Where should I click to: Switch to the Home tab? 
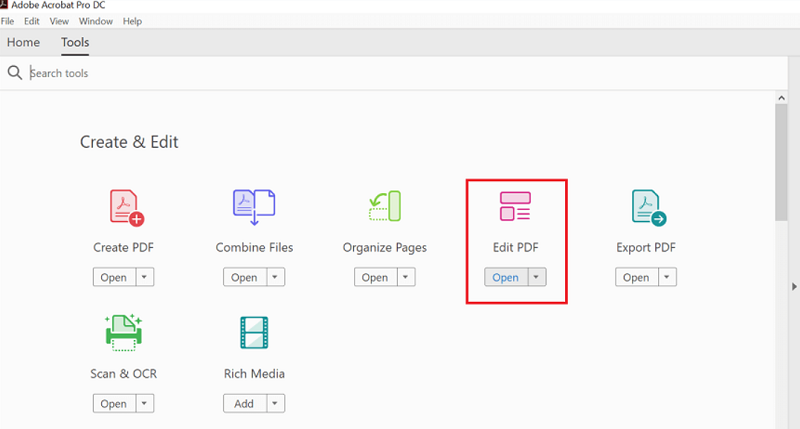point(23,43)
